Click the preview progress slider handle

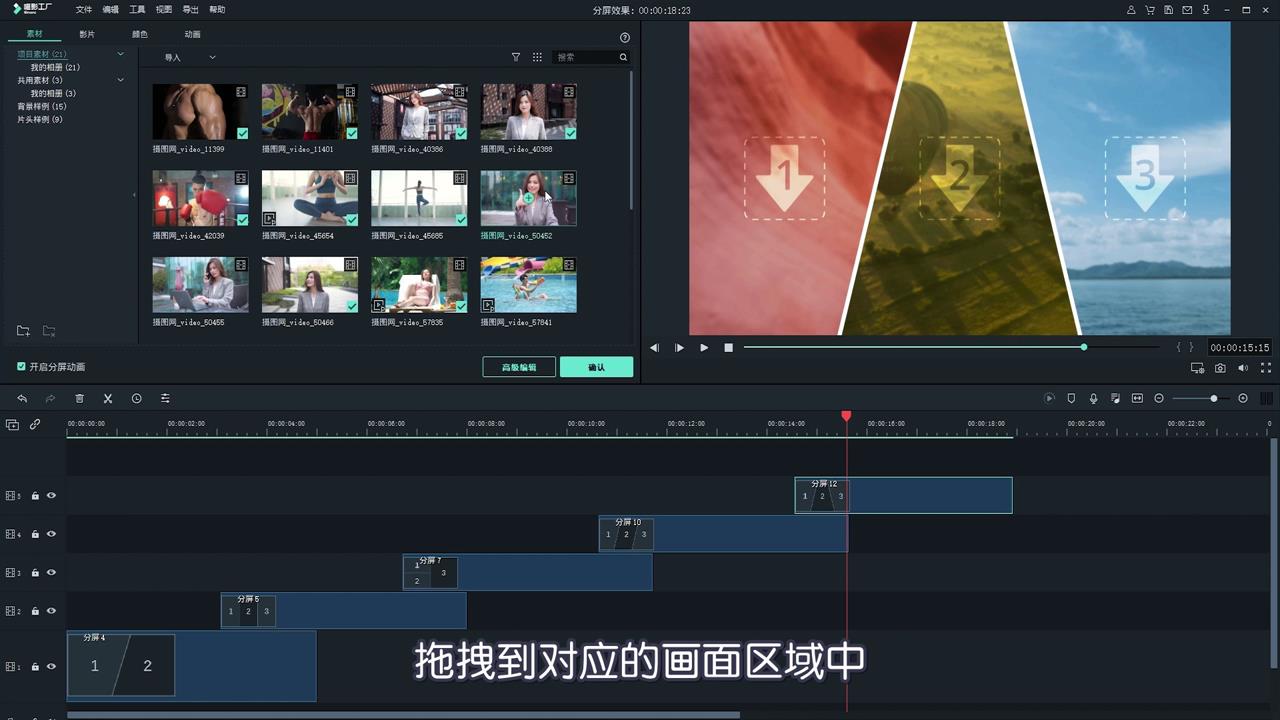[x=1084, y=347]
